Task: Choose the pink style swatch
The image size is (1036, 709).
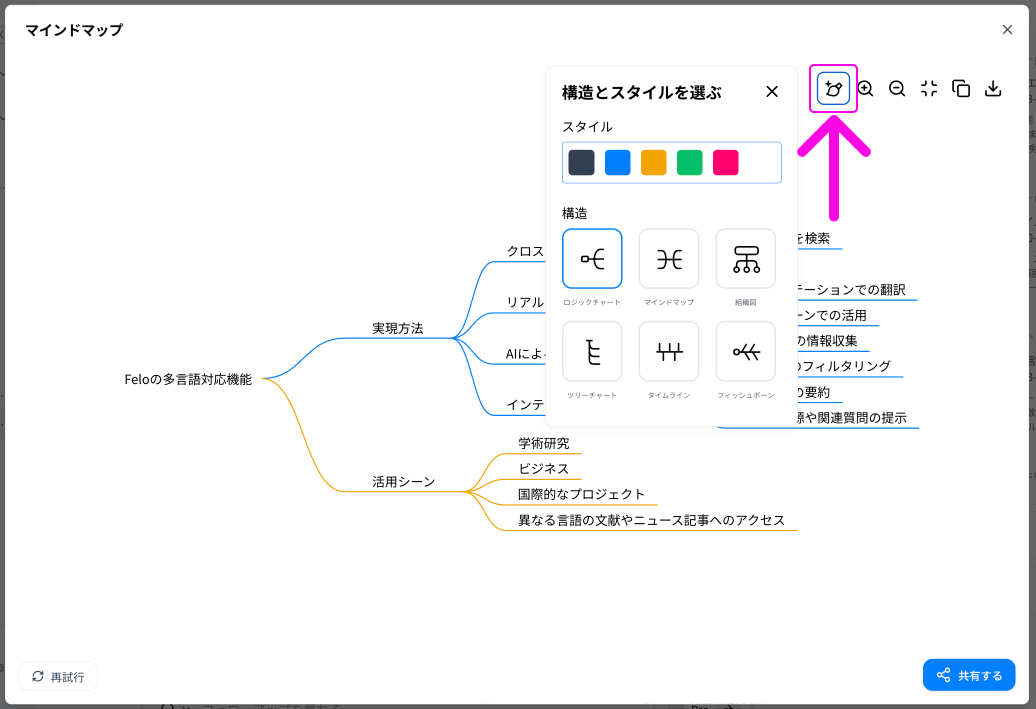Action: click(x=725, y=163)
